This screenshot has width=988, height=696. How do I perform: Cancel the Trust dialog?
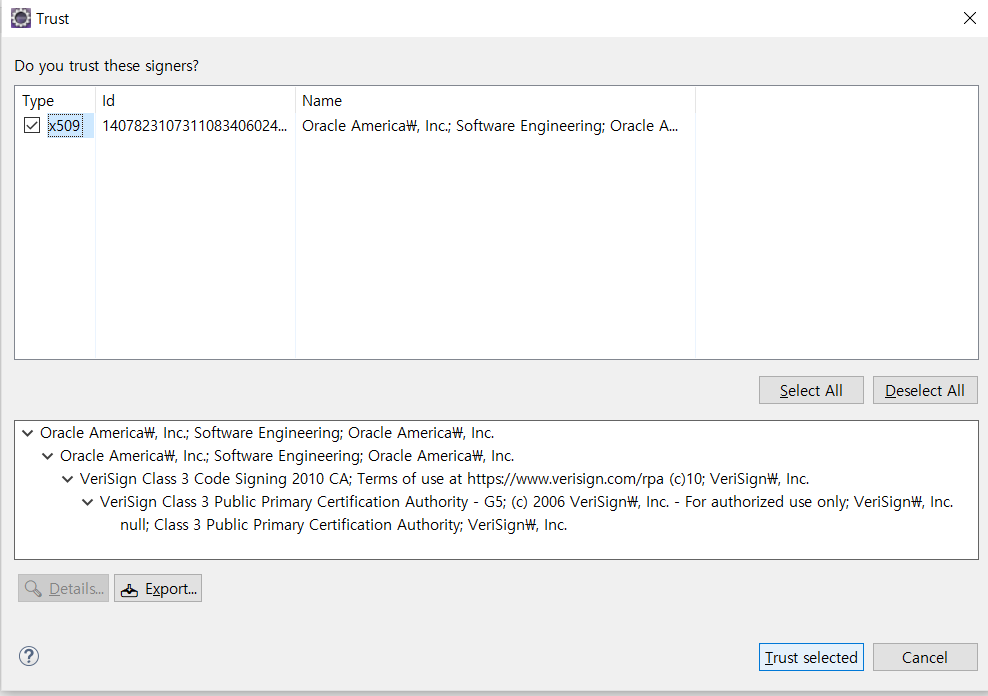coord(925,658)
